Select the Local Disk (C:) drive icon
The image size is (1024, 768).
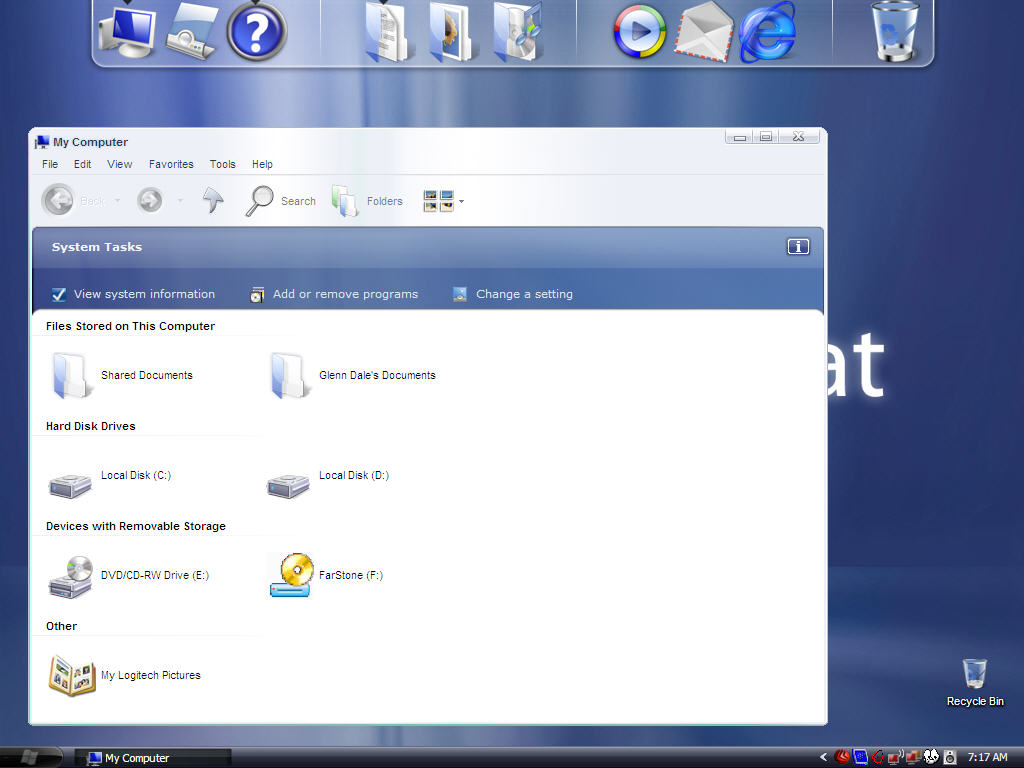(70, 486)
